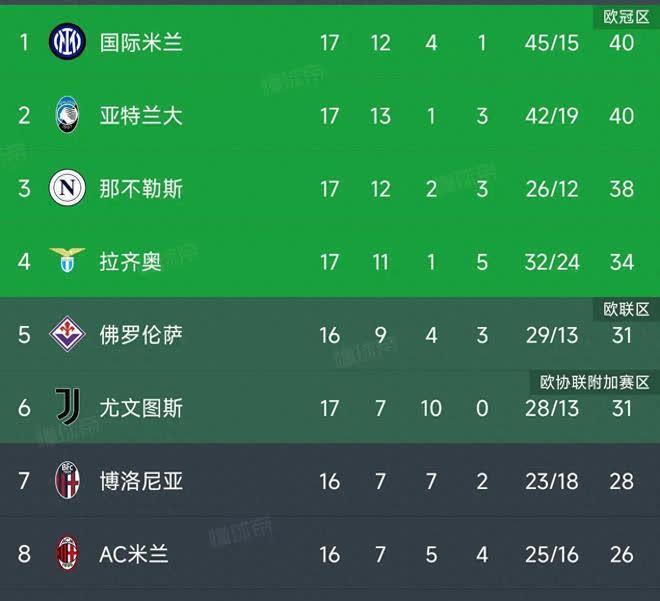Click the Fiorentina purple diamond crest
The image size is (660, 601).
coord(67,334)
